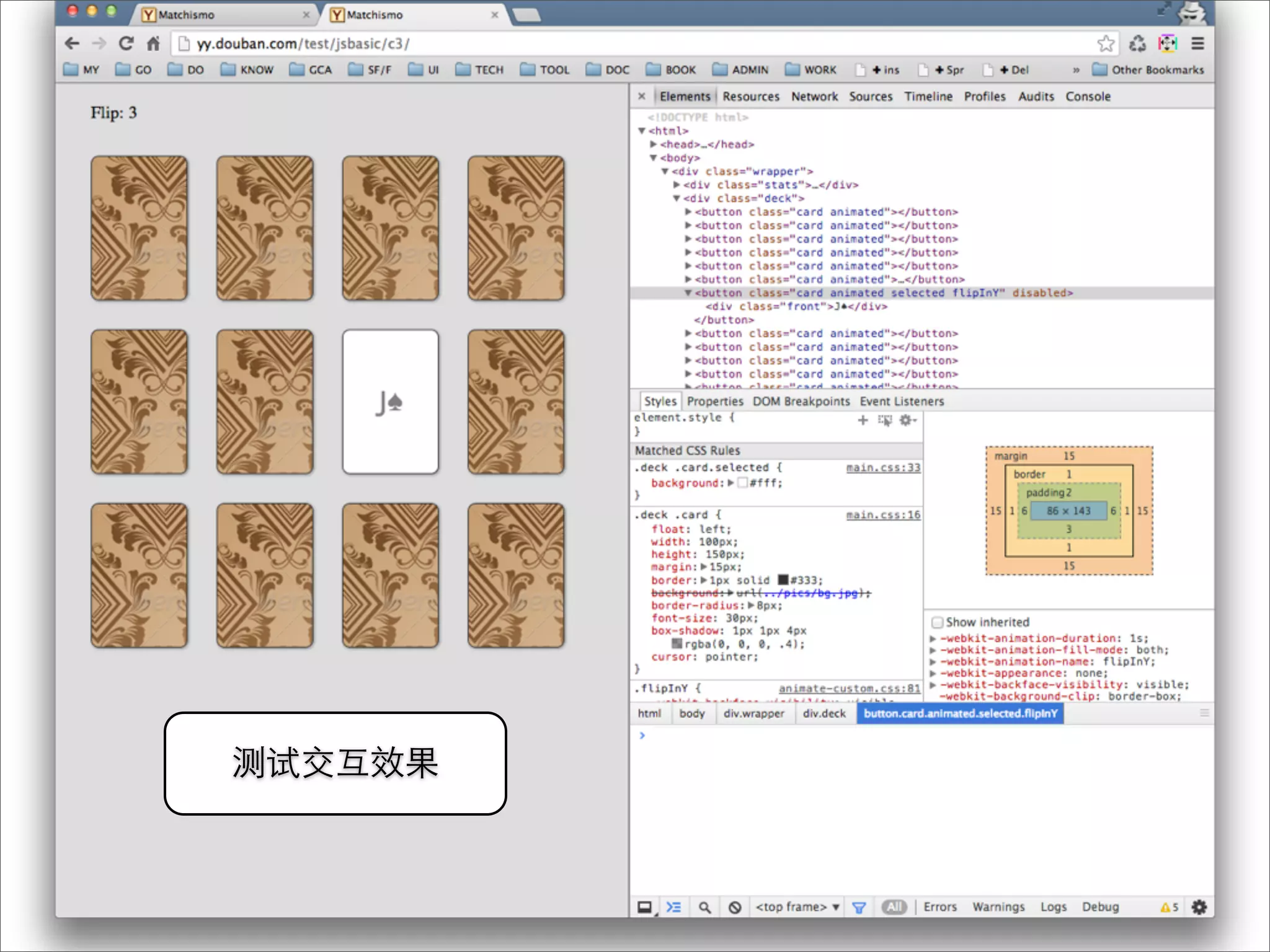Open the Chrome hamburger menu

pos(1197,43)
